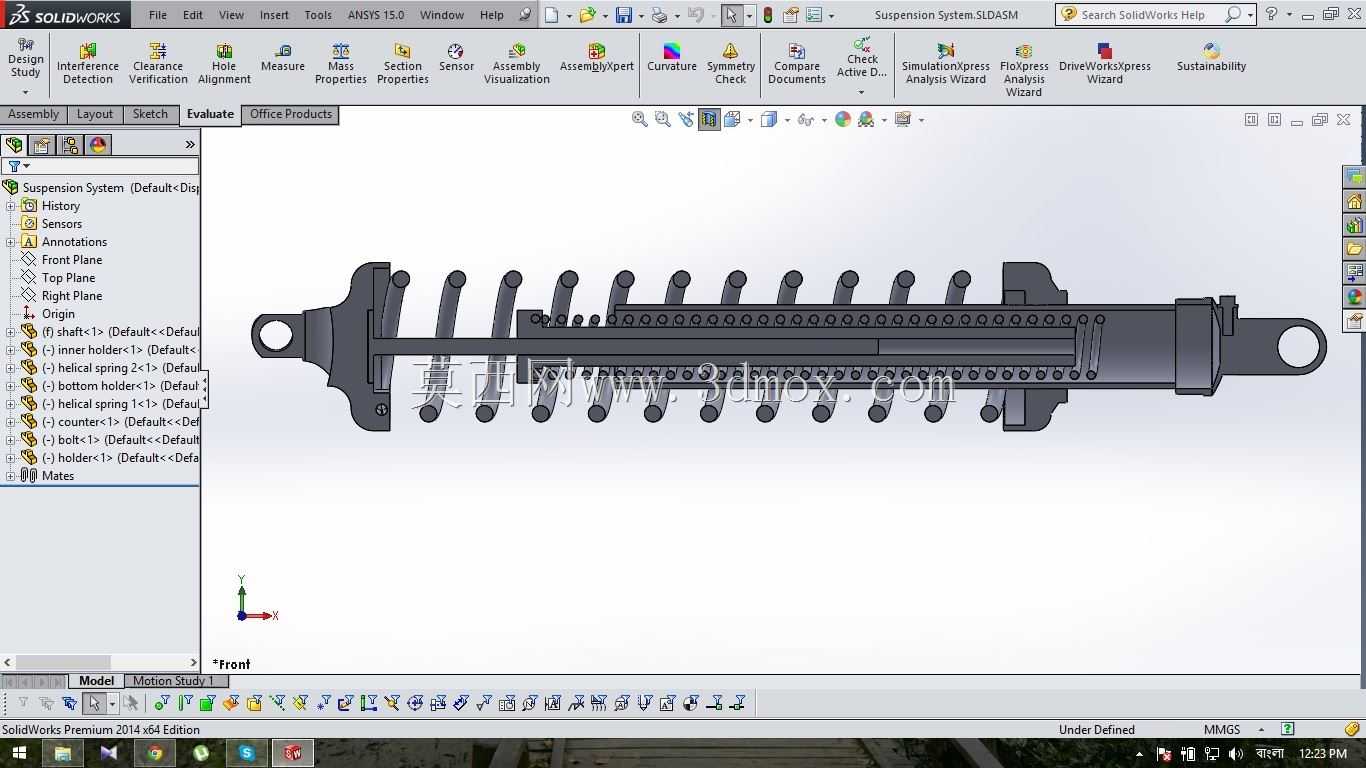The height and width of the screenshot is (768, 1366).
Task: Click the SolidWorks Help question mark button
Action: [1271, 14]
